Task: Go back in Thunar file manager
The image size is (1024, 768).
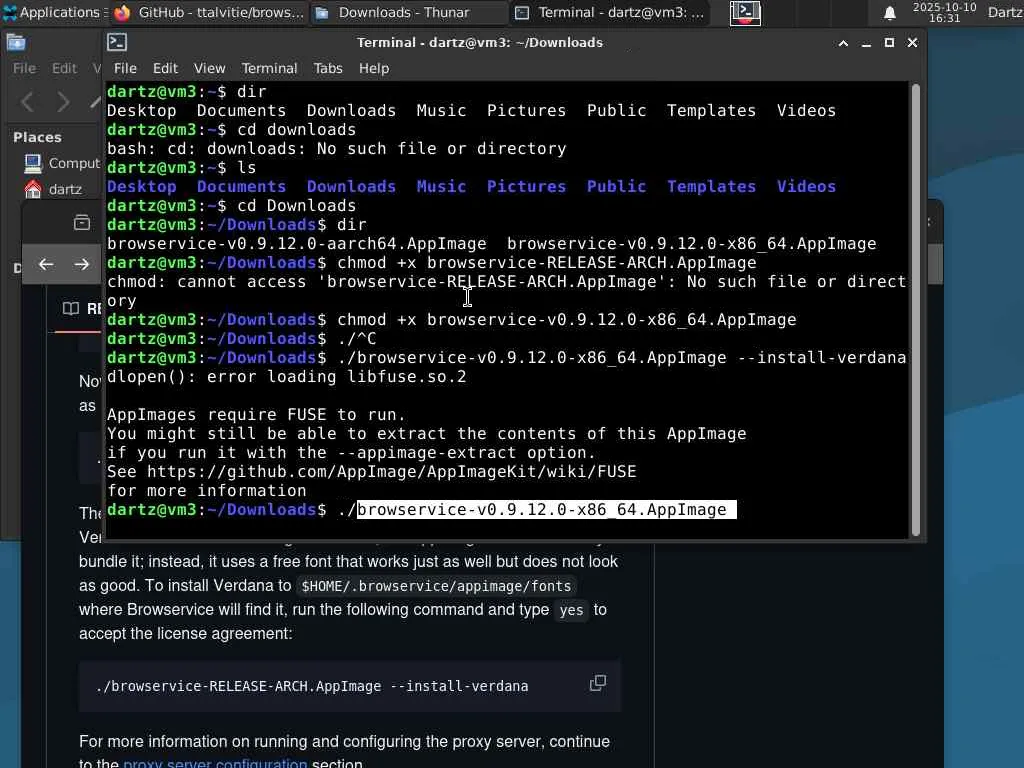Action: tap(27, 102)
